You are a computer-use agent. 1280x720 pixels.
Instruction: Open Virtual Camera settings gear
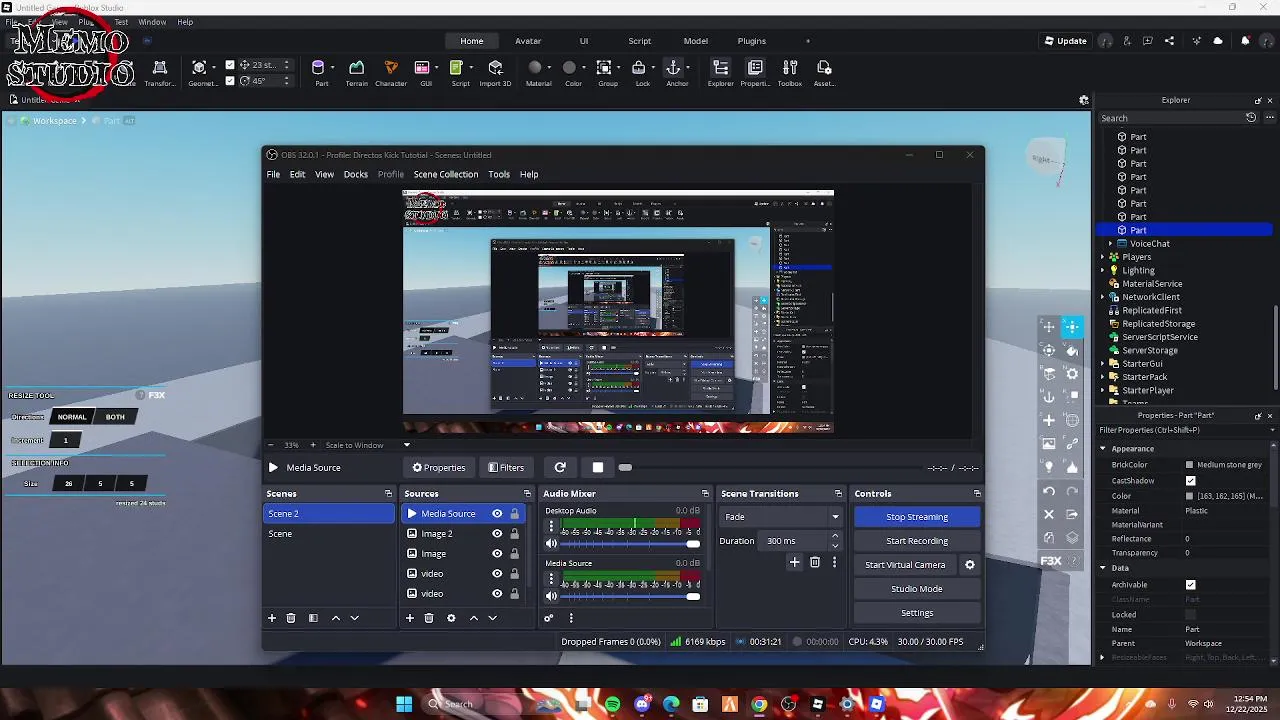(x=969, y=565)
